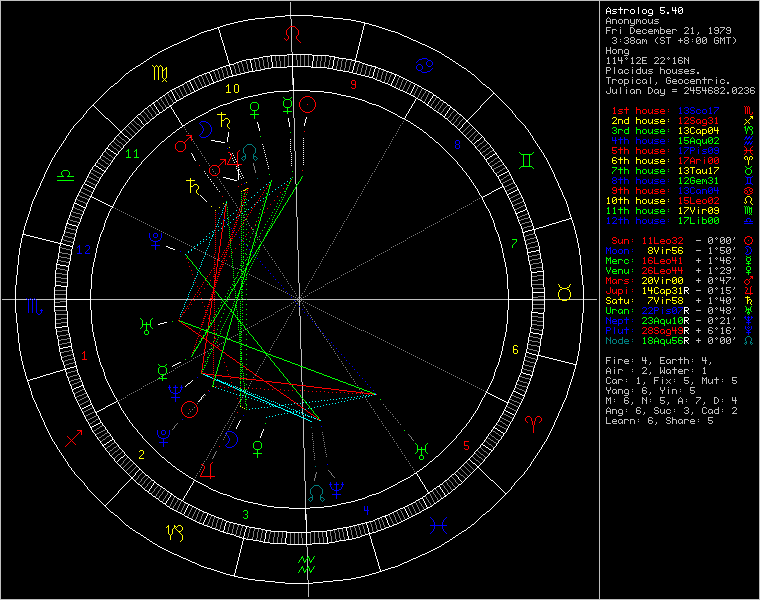Select the Node position row in sidebar

click(672, 341)
